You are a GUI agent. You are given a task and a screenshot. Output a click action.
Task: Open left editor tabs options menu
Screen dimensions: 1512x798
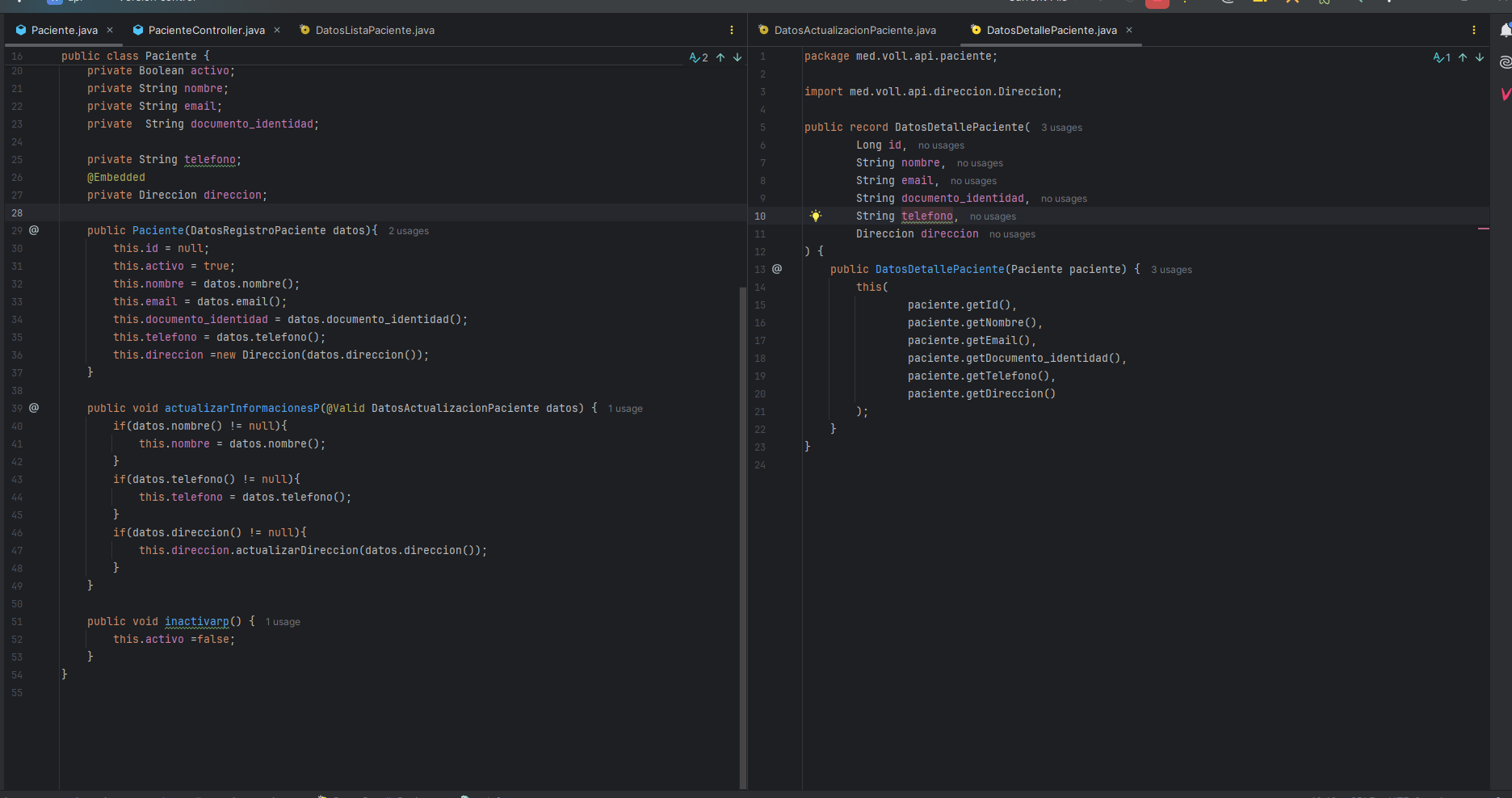(732, 30)
